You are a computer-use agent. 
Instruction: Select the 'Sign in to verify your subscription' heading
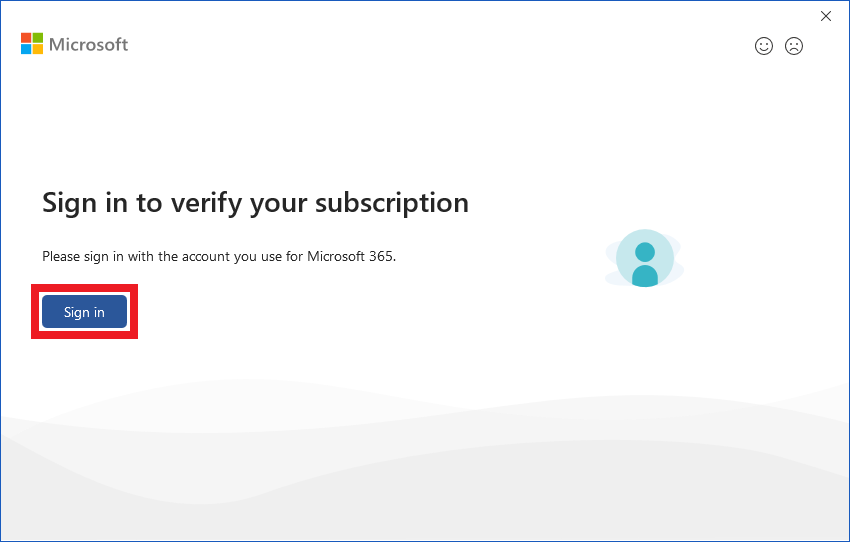pyautogui.click(x=255, y=204)
